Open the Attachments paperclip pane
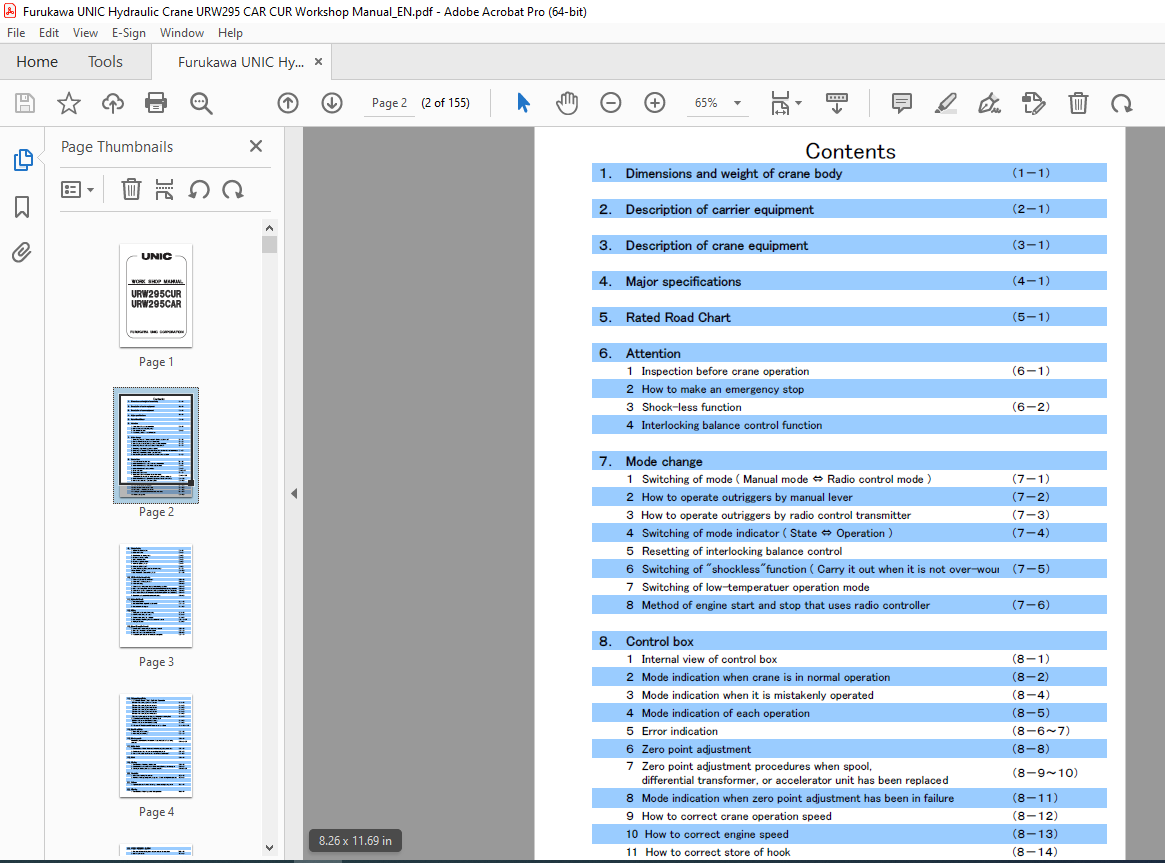Viewport: 1165px width, 863px height. click(x=22, y=253)
